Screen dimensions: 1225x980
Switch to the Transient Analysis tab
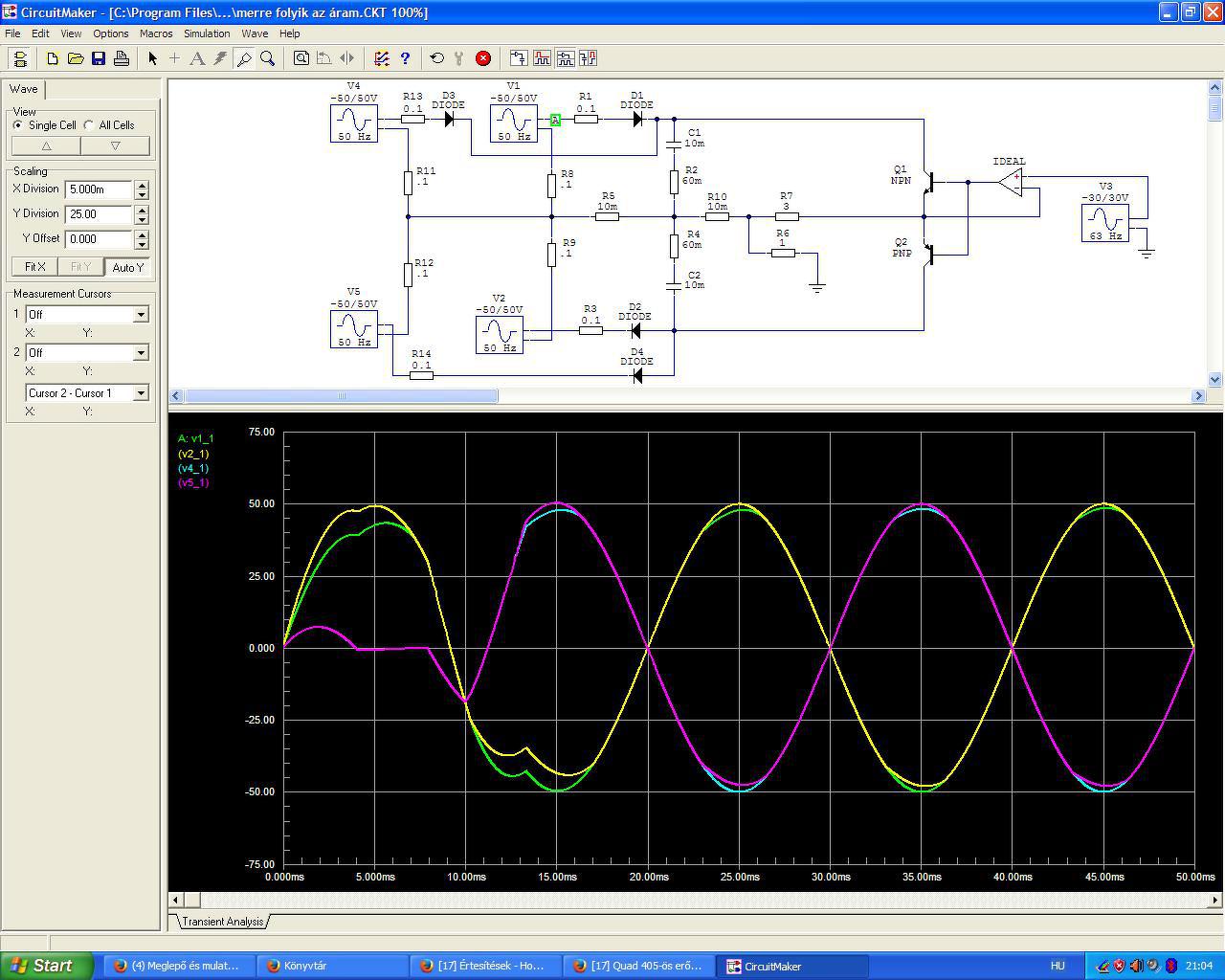coord(222,922)
